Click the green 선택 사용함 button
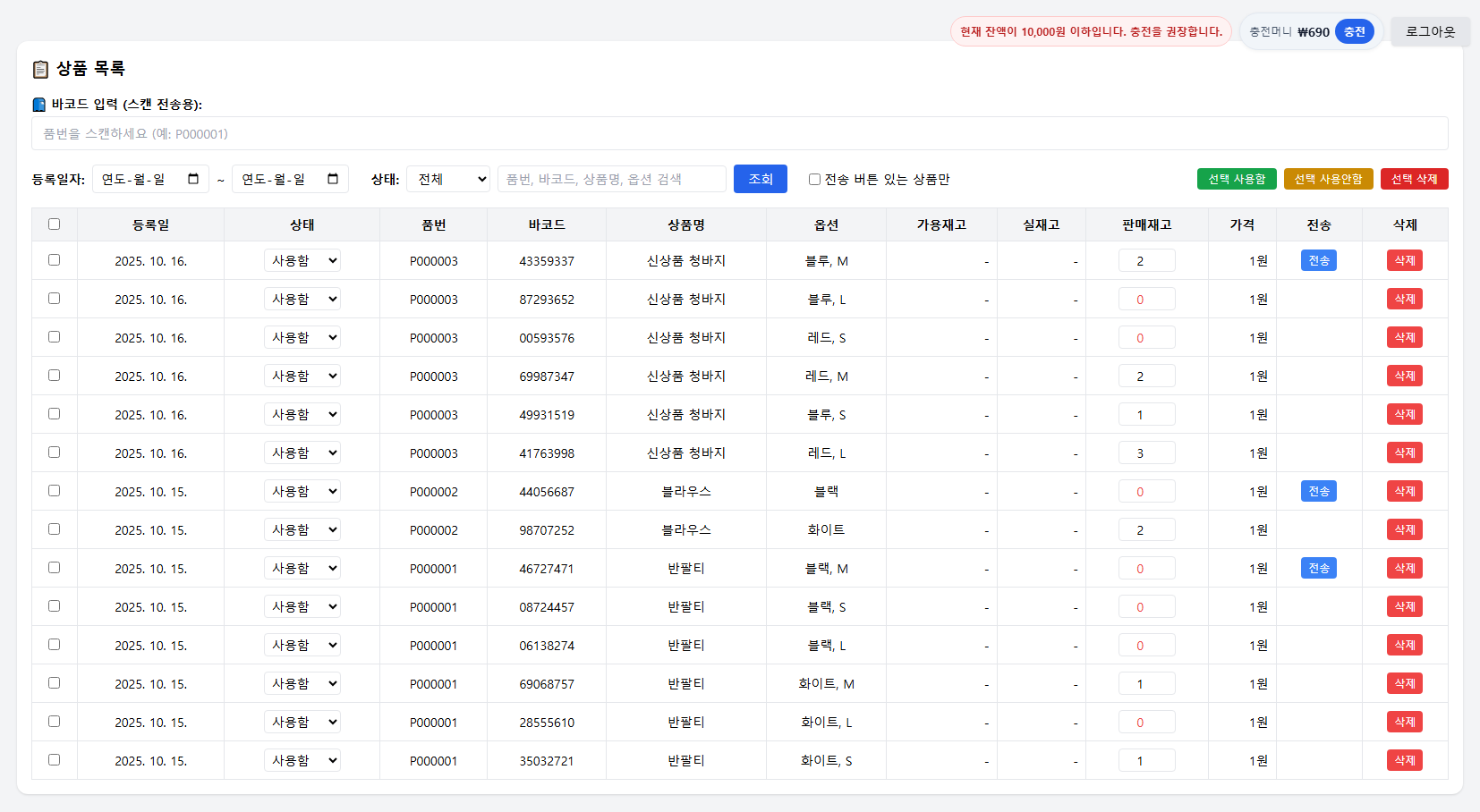1480x812 pixels. click(x=1237, y=178)
